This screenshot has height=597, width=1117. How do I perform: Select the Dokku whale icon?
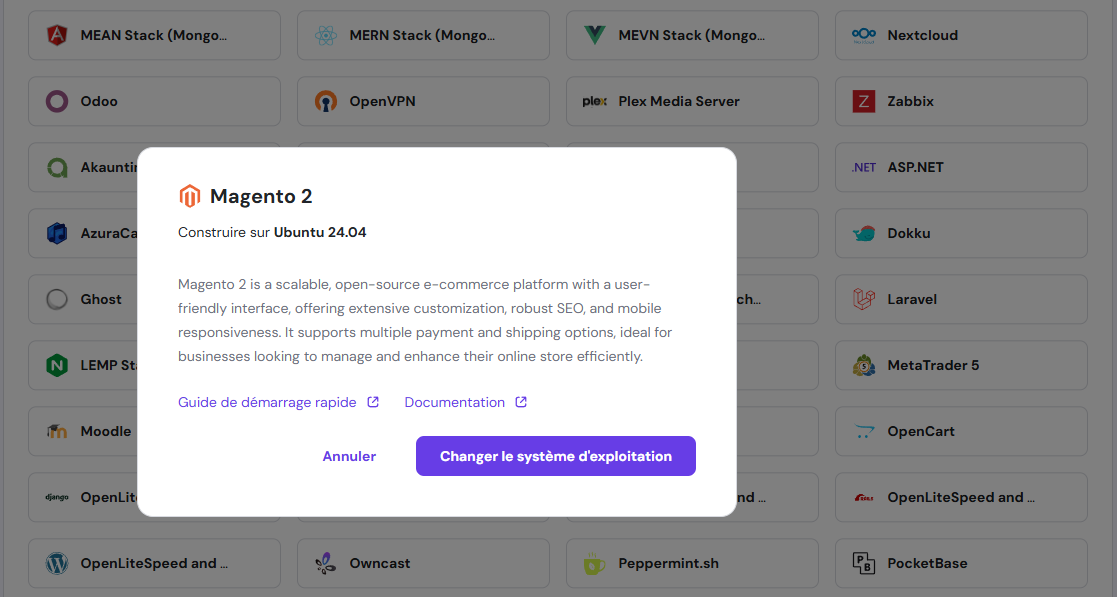(x=863, y=233)
